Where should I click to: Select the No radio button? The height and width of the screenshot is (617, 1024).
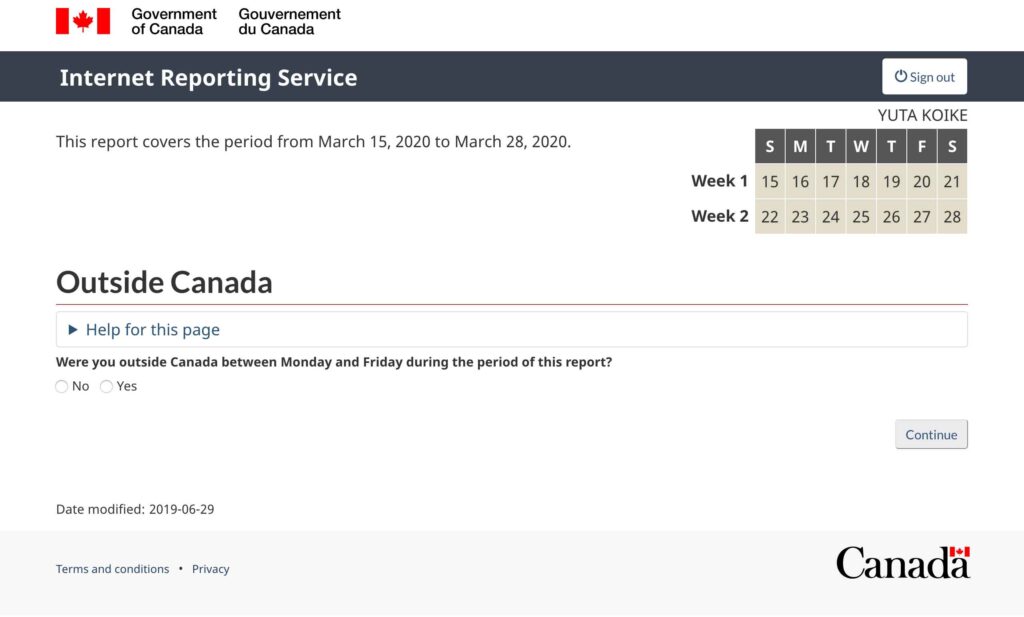point(62,387)
